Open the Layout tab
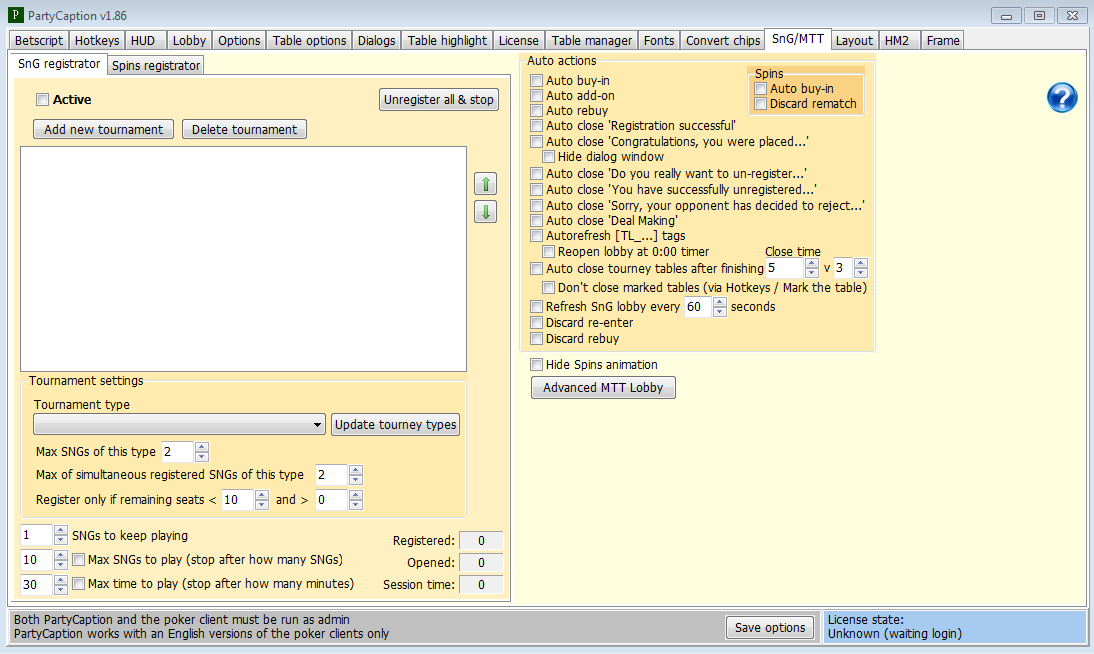Viewport: 1094px width, 654px height. coord(854,40)
